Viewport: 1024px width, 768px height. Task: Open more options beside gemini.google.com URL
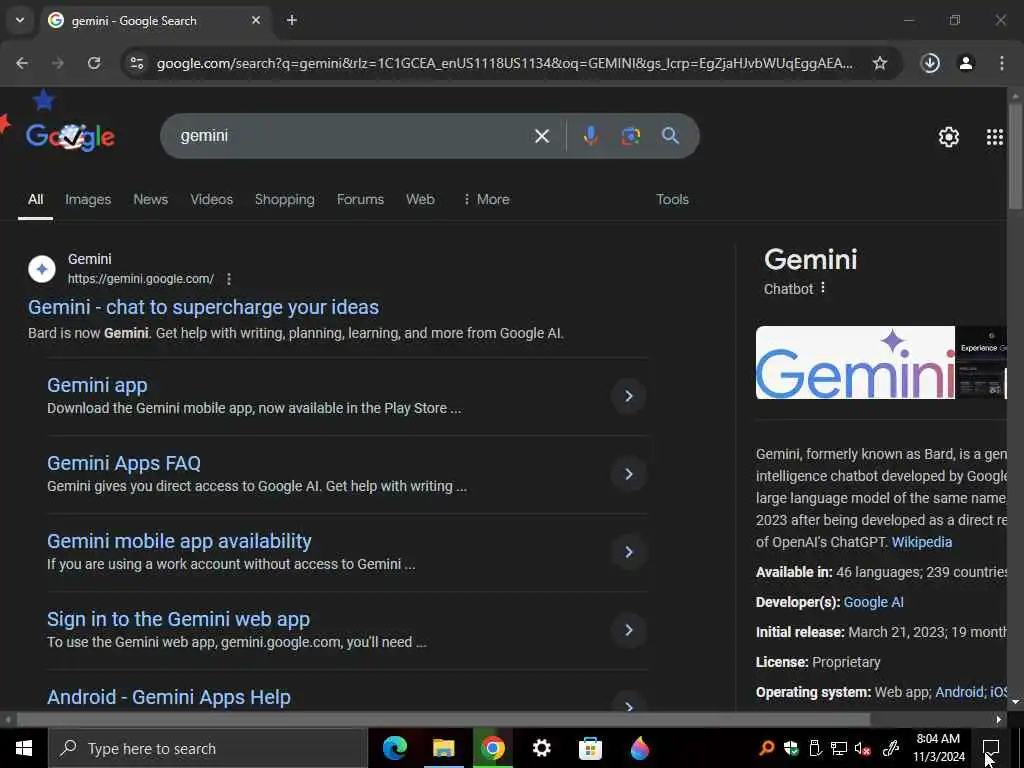(229, 280)
